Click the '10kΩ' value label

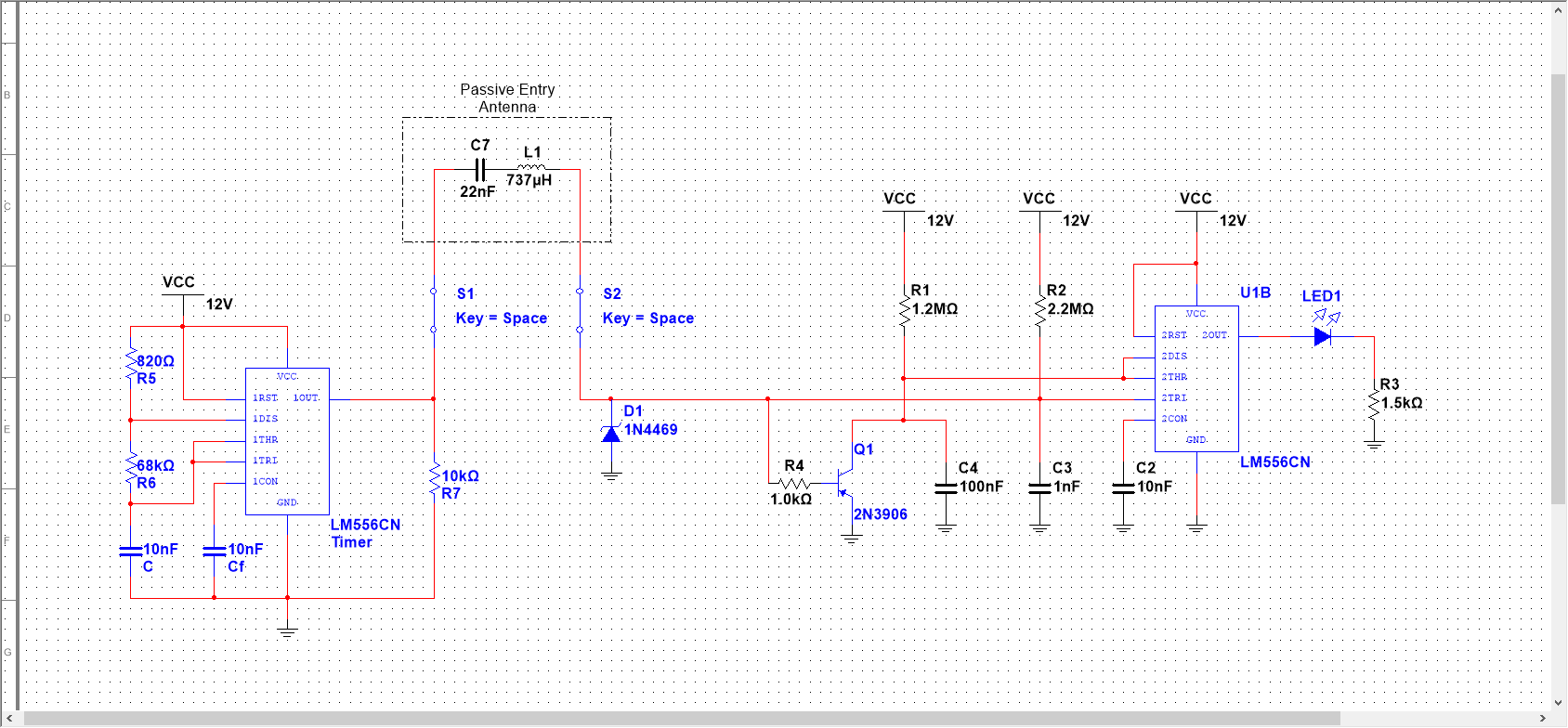pos(460,475)
